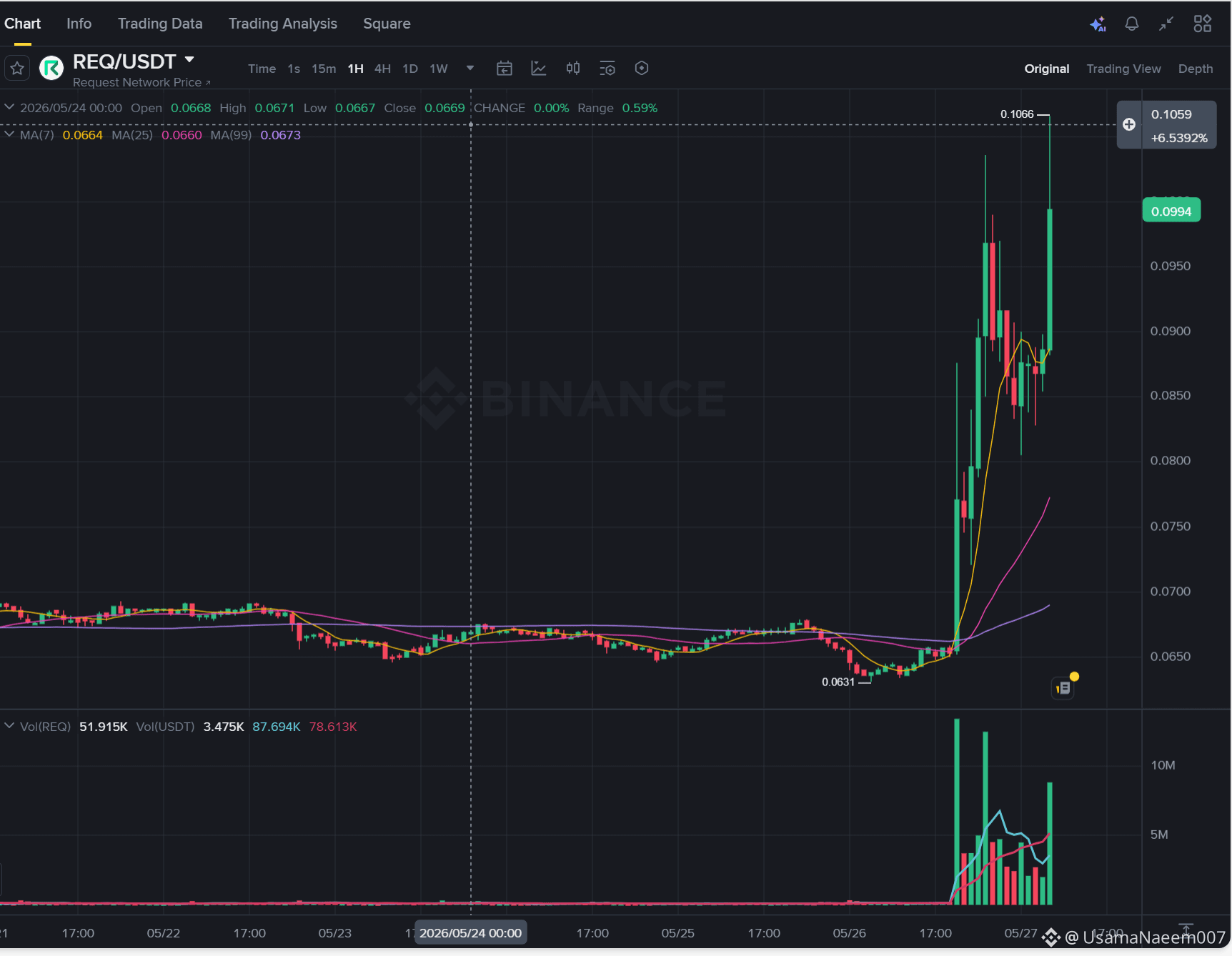Click the scroll-to-latest arrow icon on the time axis
1232x956 pixels.
tap(1186, 929)
